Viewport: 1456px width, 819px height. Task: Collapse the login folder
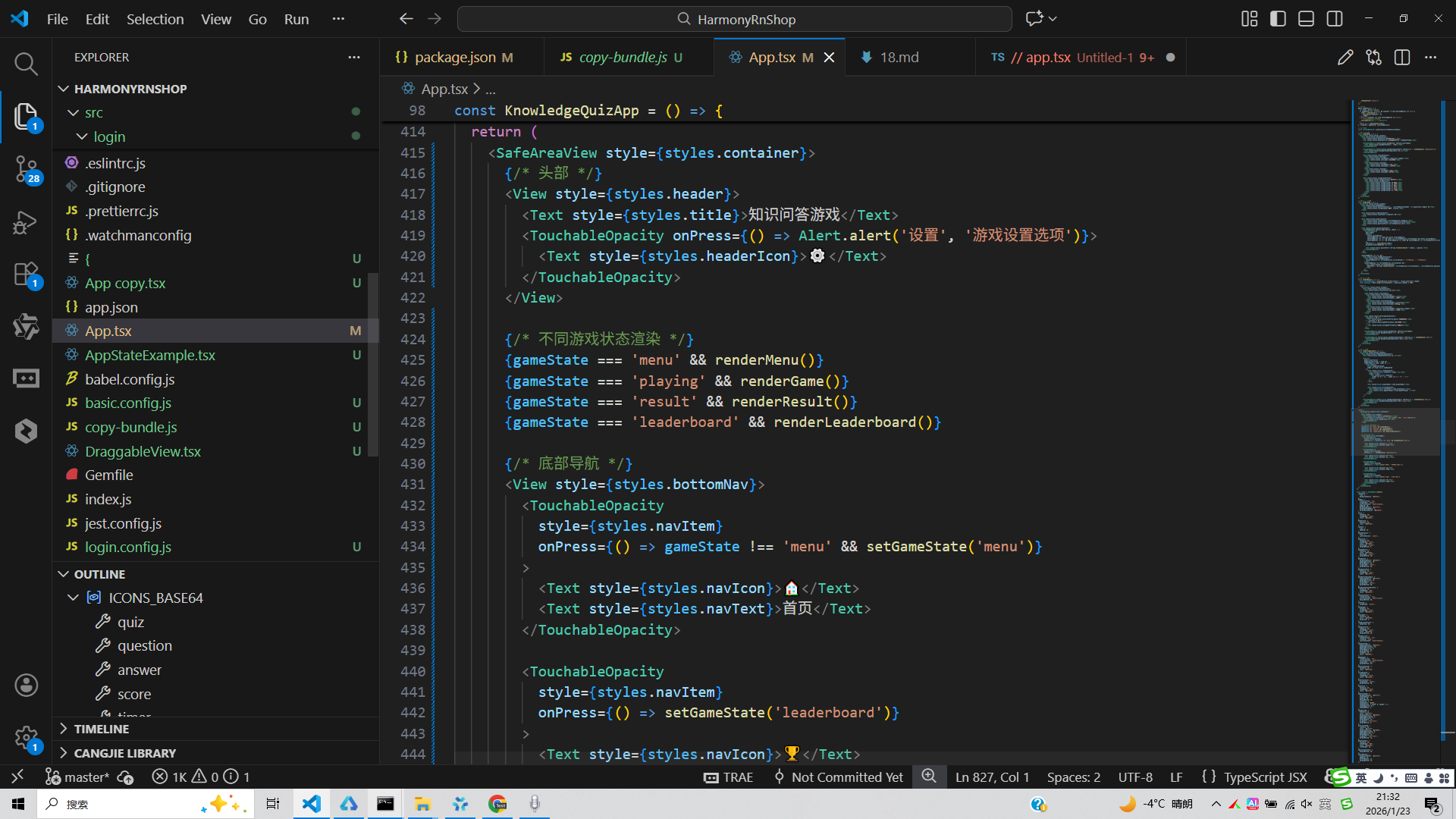[x=109, y=136]
